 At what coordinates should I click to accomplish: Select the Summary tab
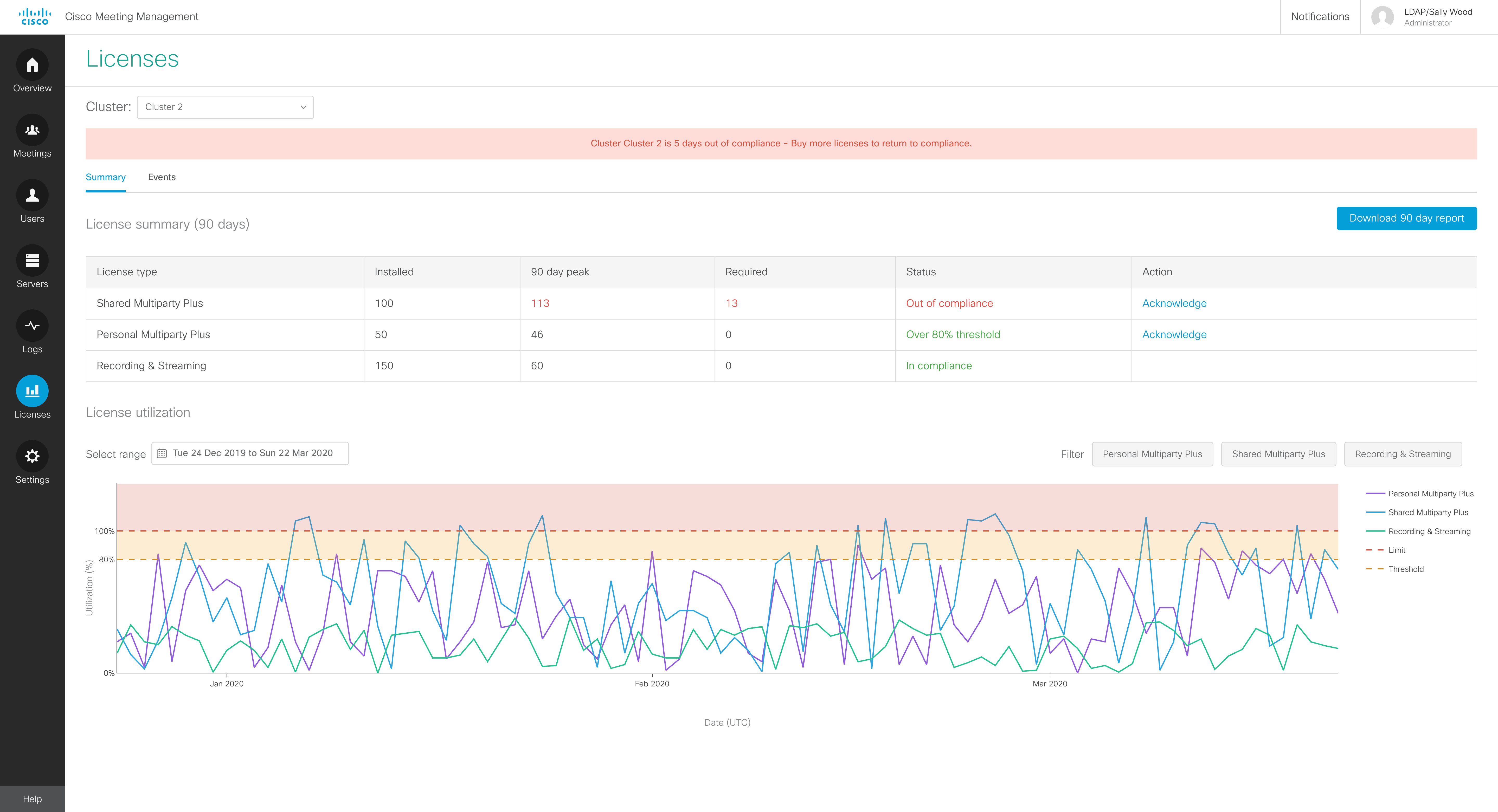pos(105,177)
